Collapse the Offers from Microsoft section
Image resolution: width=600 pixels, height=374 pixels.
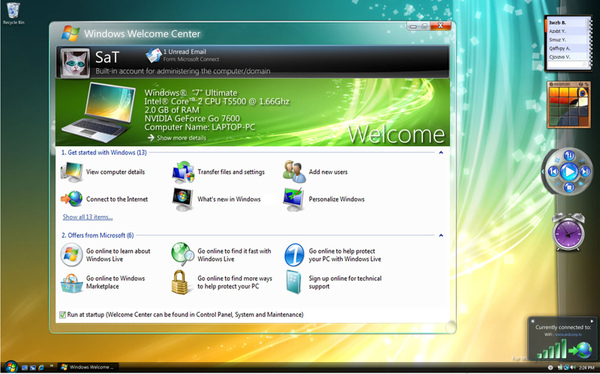click(441, 235)
